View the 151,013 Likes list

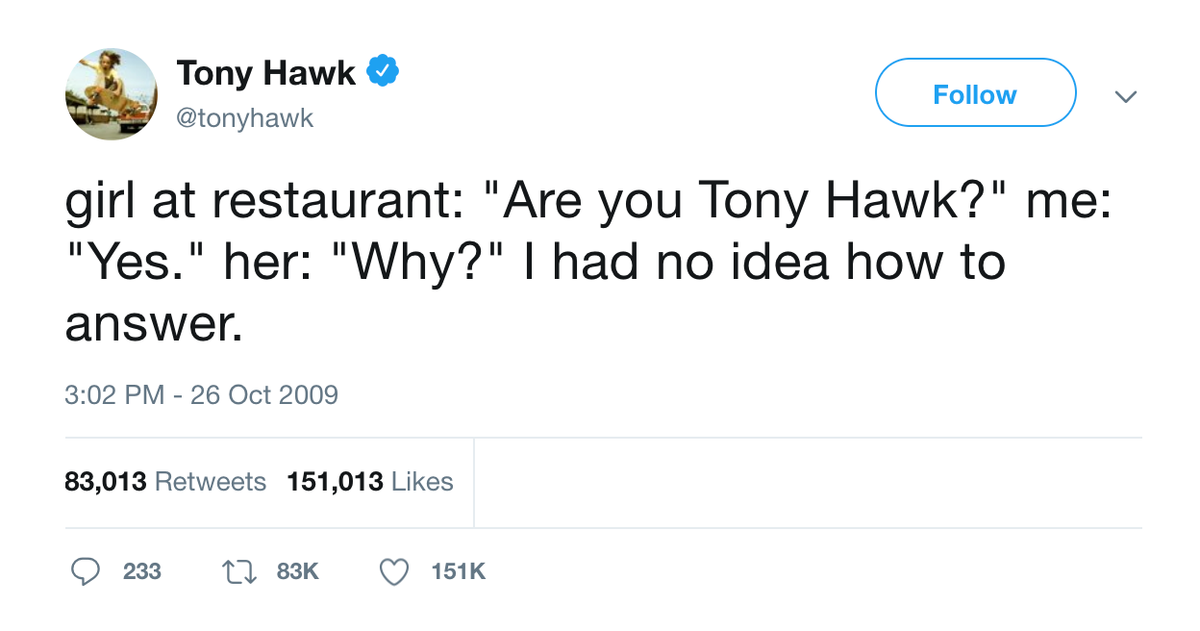(x=369, y=482)
